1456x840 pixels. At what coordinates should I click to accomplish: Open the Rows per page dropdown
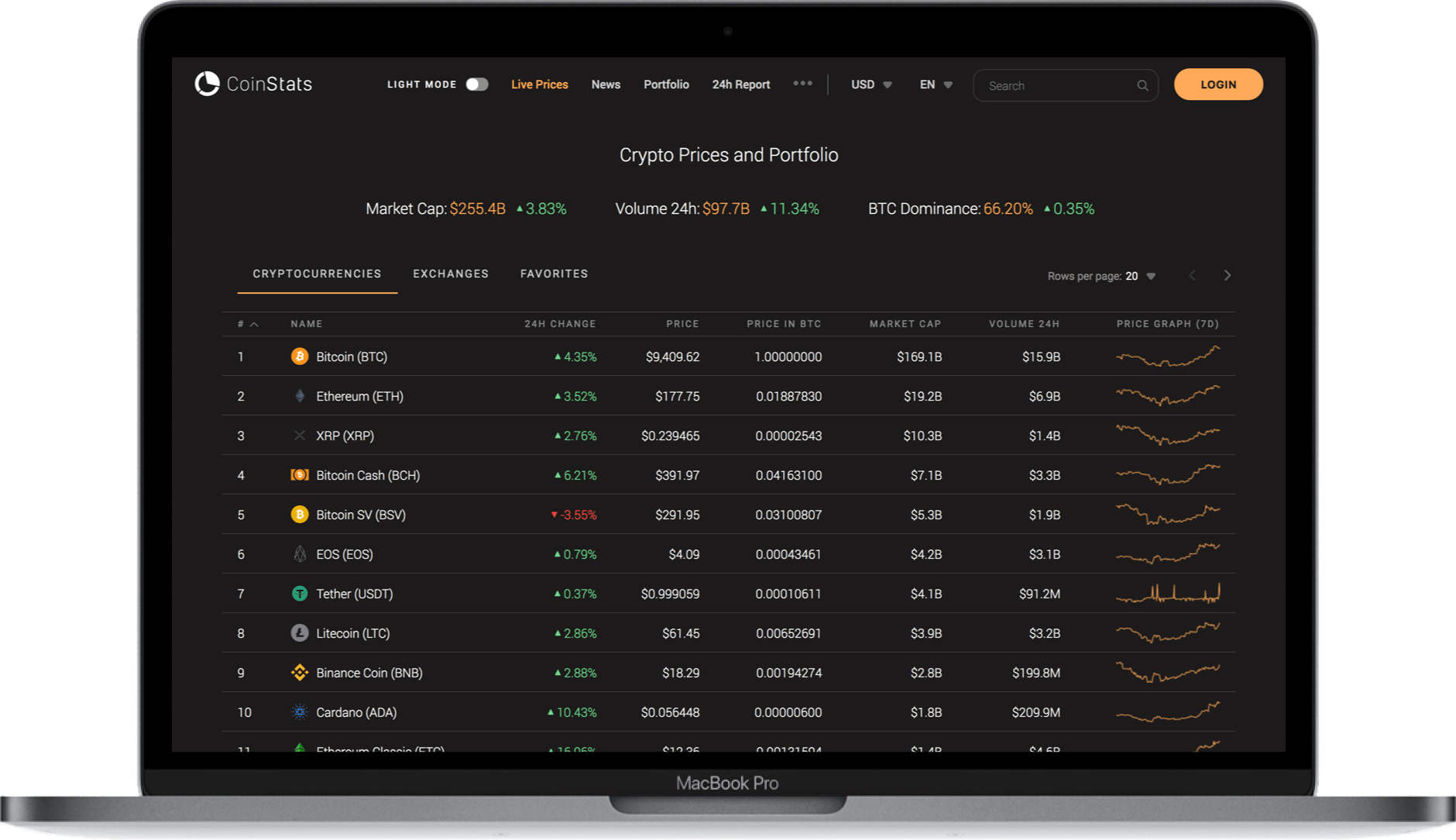1140,276
